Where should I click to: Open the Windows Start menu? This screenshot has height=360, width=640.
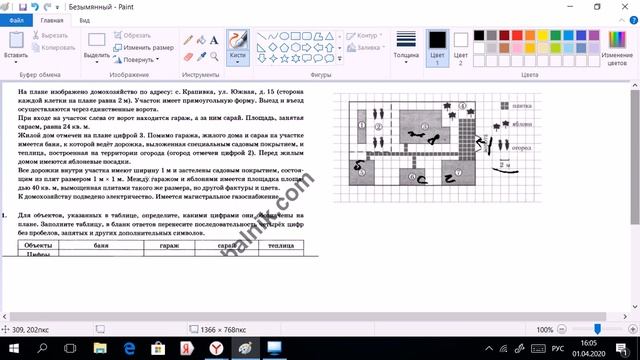[14, 349]
